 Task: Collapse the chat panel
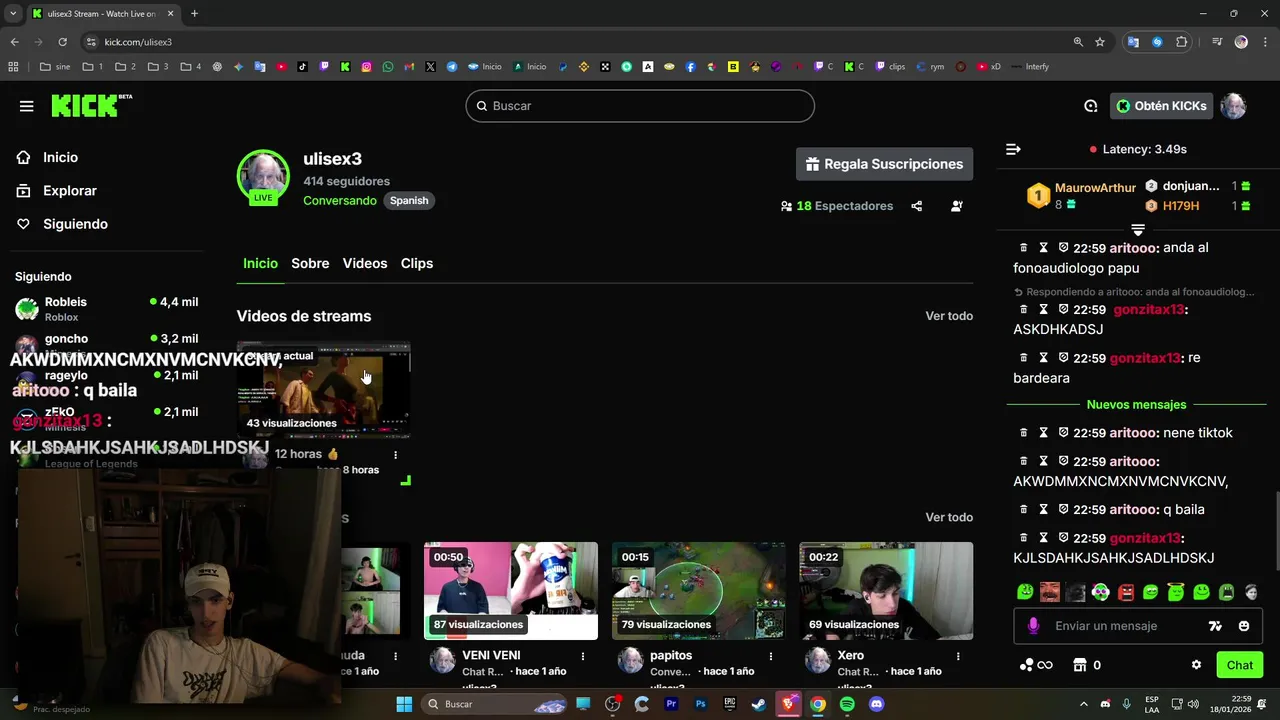tap(1013, 149)
